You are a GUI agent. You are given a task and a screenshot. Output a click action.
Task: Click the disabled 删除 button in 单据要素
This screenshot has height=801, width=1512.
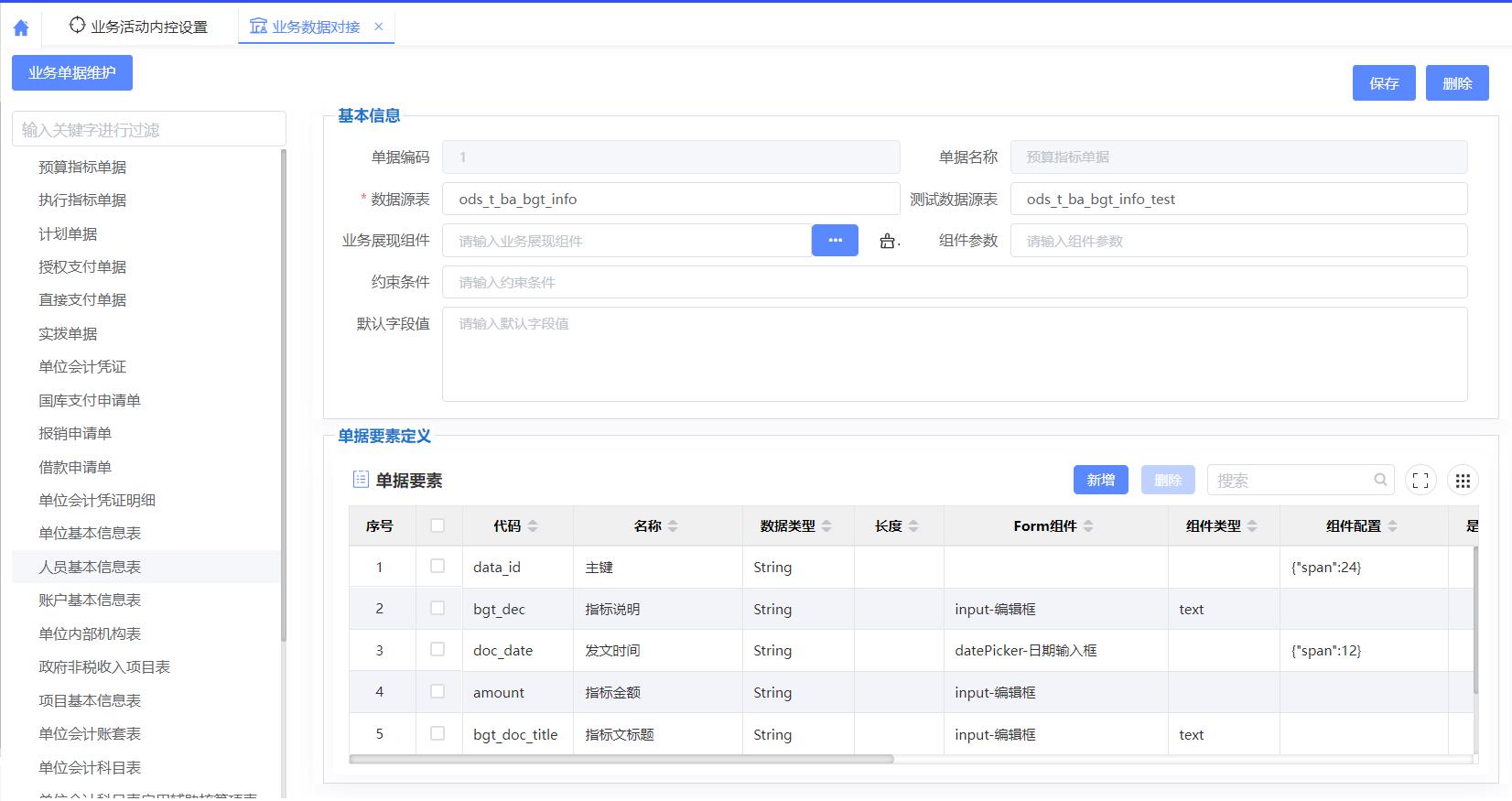point(1169,480)
